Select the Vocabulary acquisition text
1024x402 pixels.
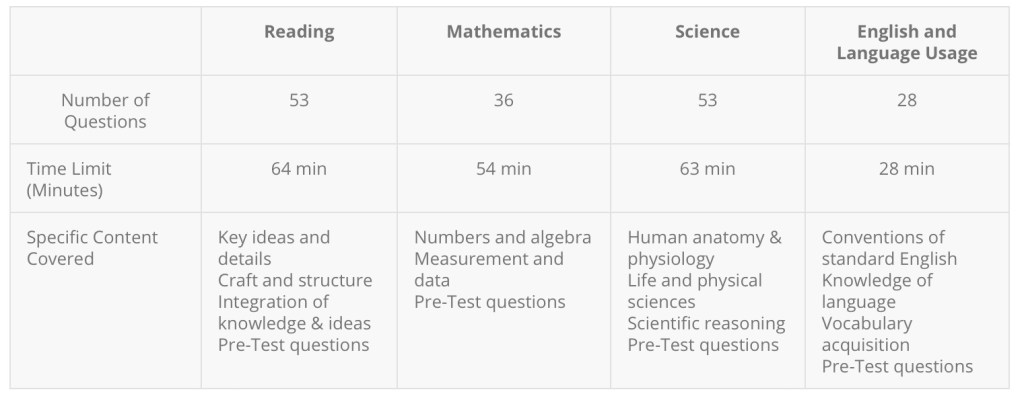pos(866,334)
